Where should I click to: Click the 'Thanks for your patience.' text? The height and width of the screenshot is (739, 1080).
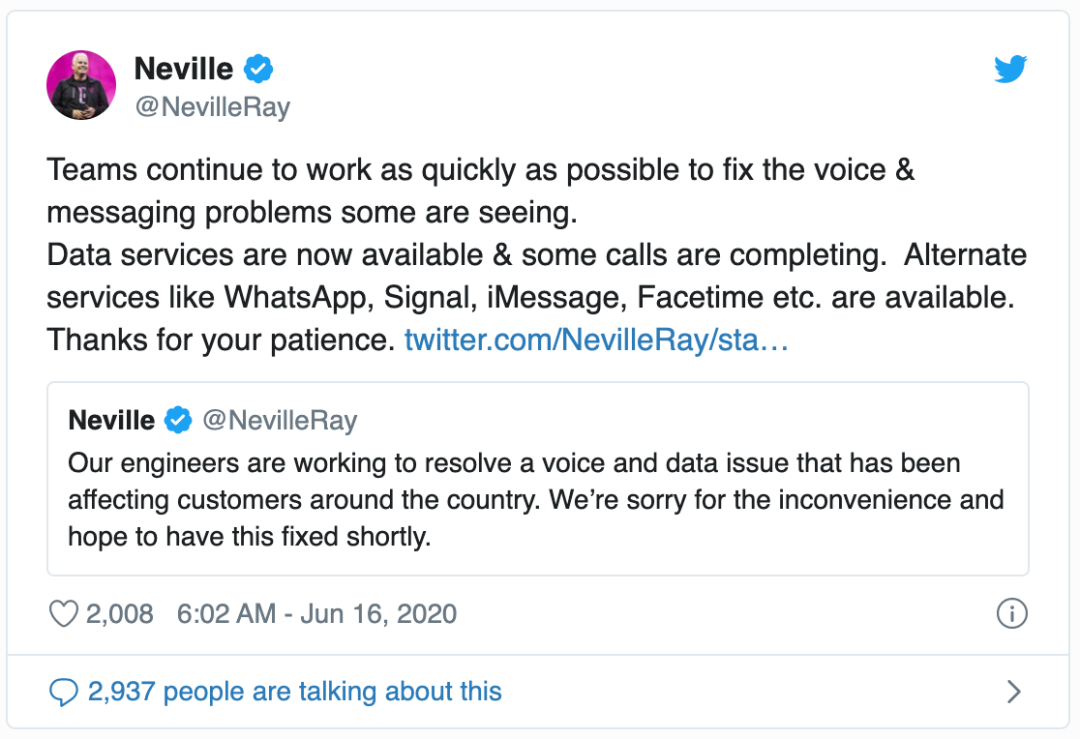point(220,340)
